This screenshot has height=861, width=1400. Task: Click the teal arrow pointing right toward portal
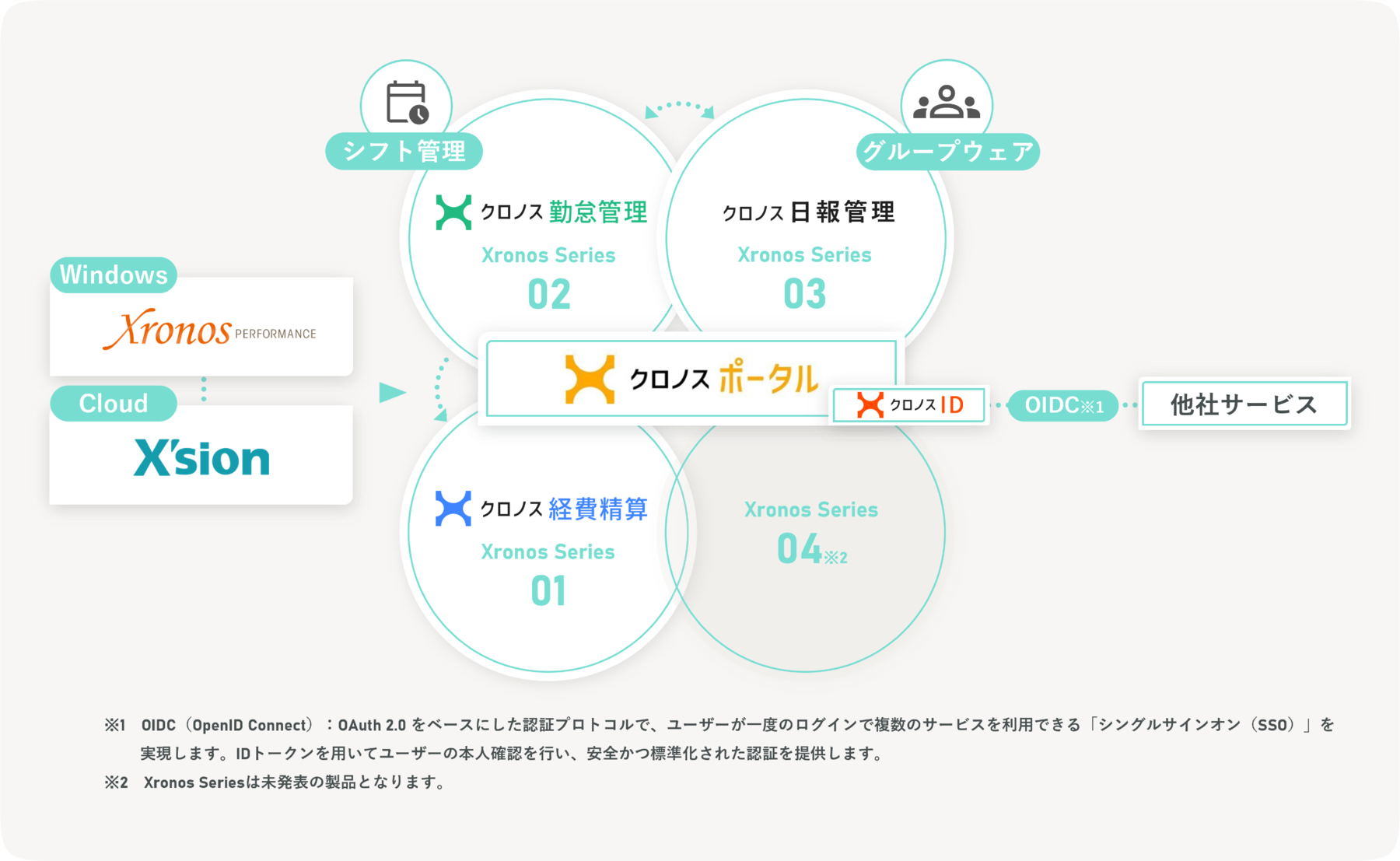pos(393,392)
